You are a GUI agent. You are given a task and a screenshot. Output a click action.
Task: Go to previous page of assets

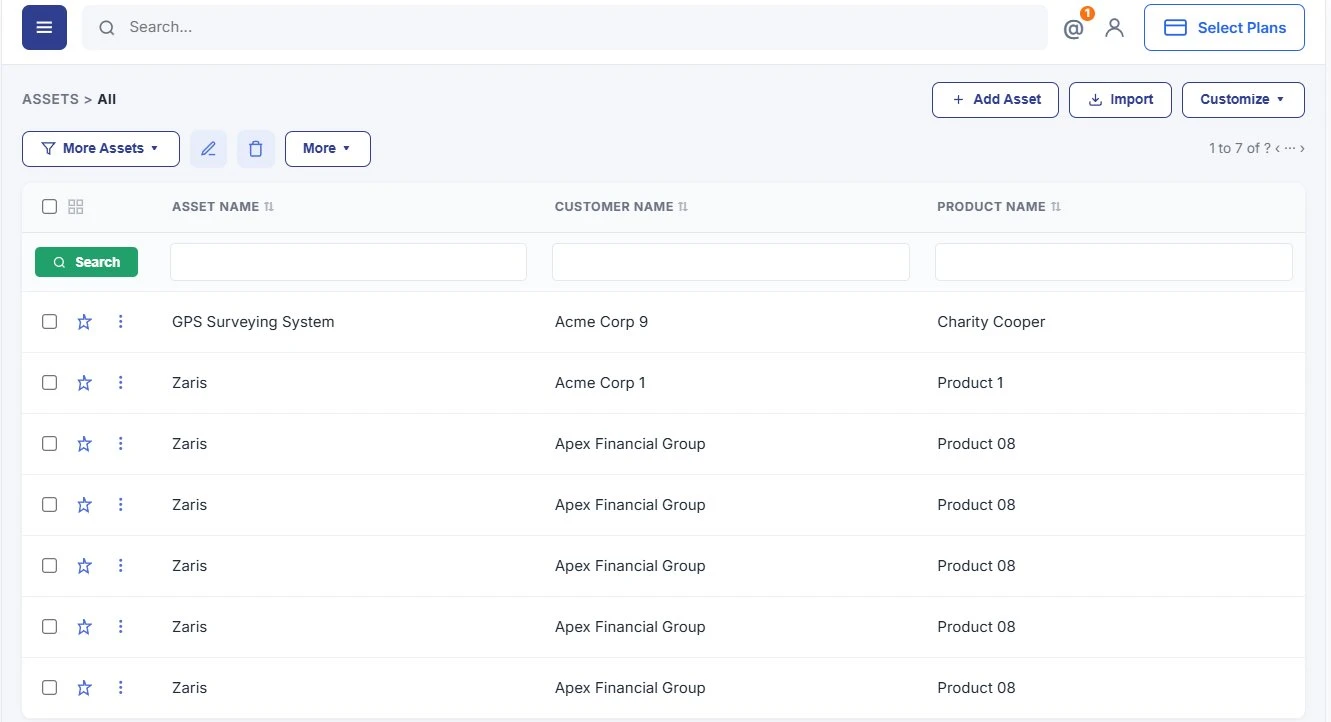[1278, 148]
